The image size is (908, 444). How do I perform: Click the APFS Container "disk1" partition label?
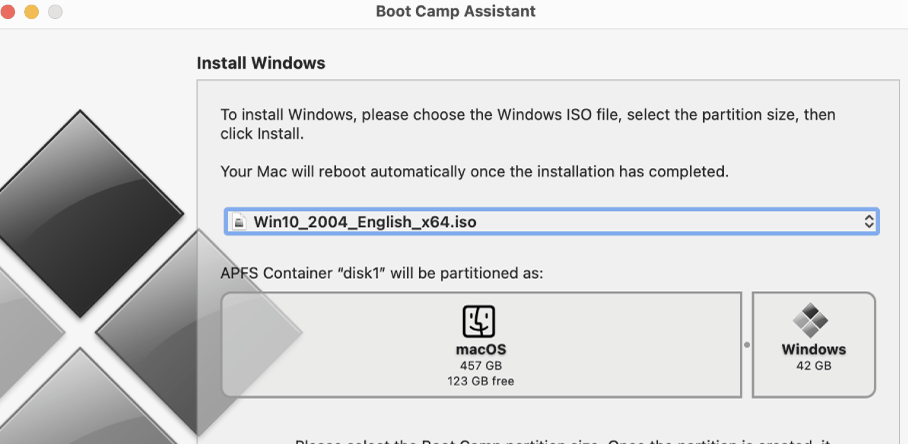[382, 273]
